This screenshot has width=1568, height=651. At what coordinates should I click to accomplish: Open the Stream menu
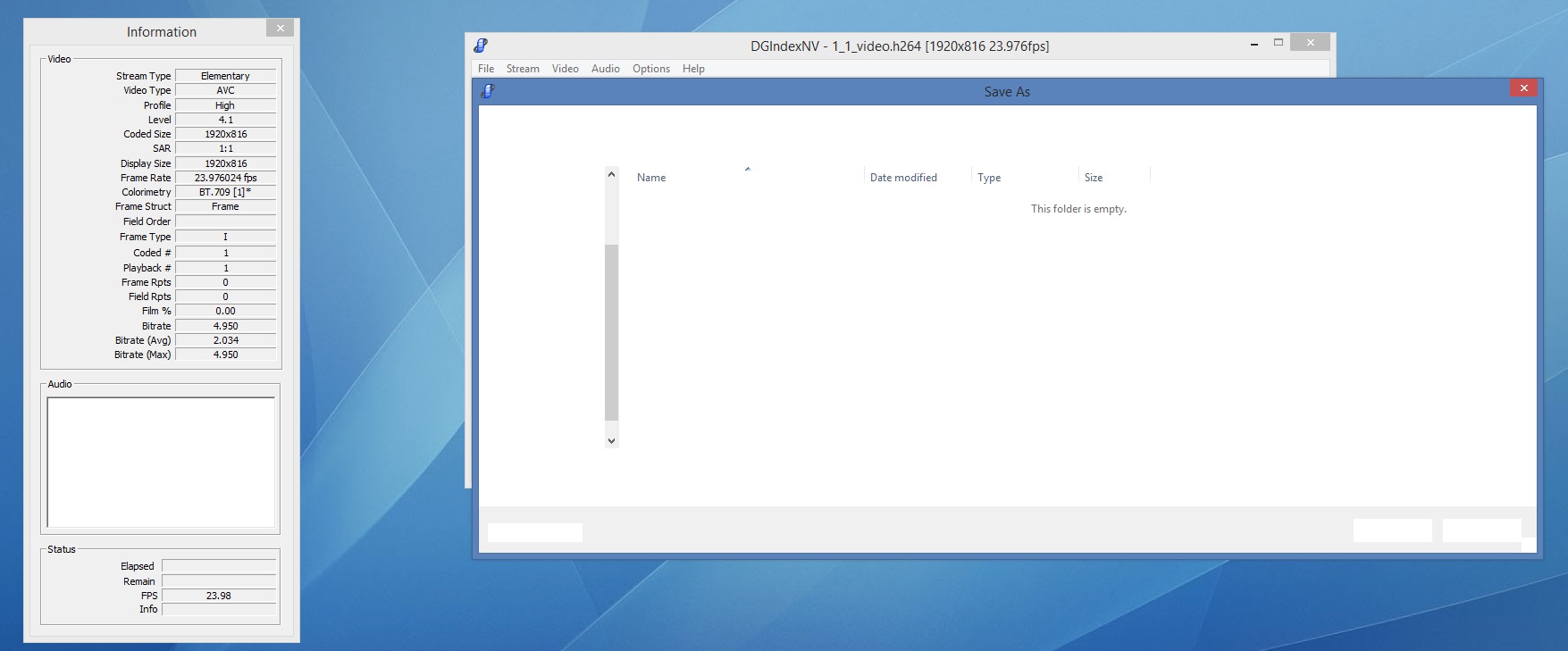click(x=523, y=69)
